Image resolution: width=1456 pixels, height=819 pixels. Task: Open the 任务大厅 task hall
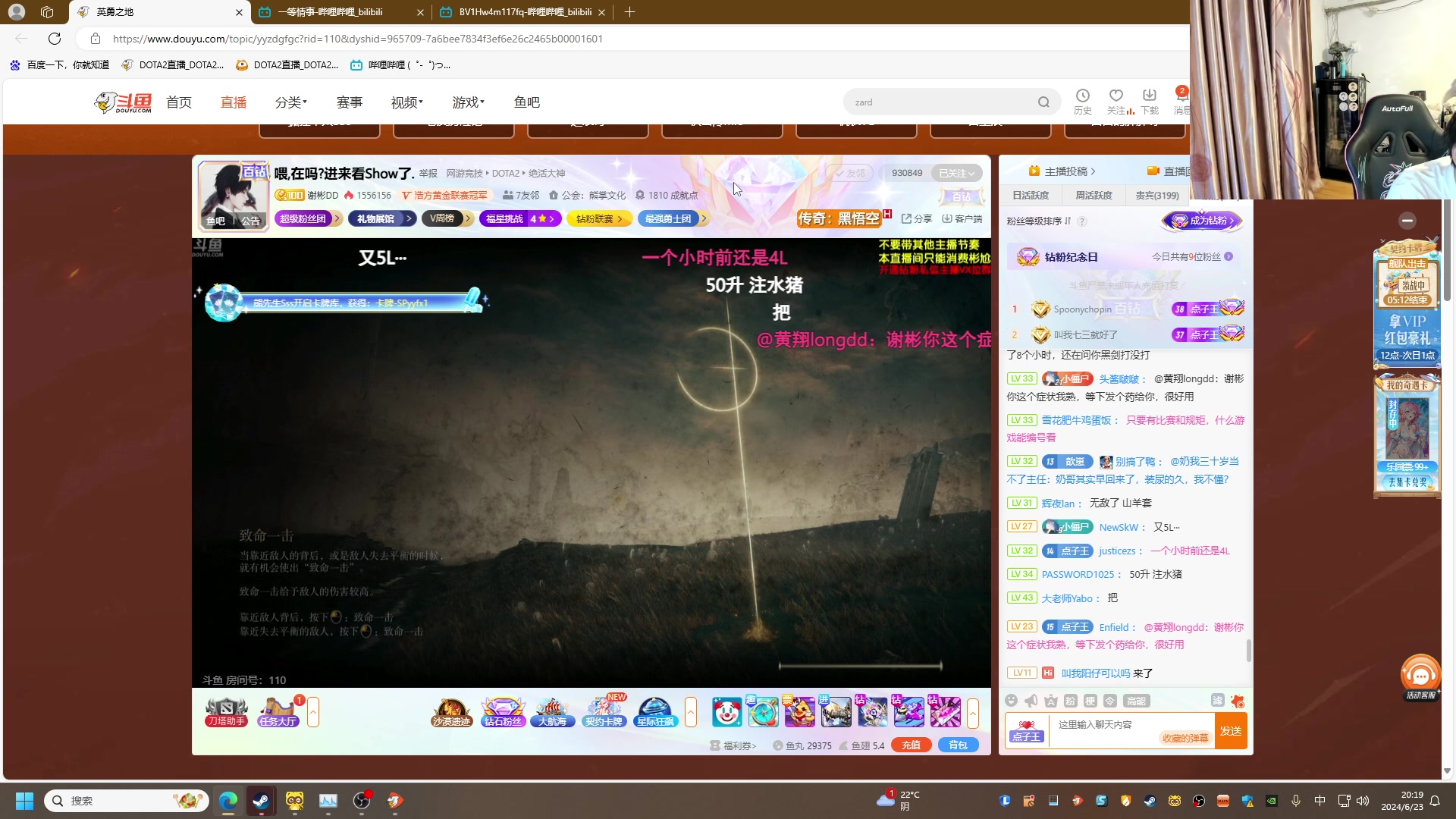(278, 711)
